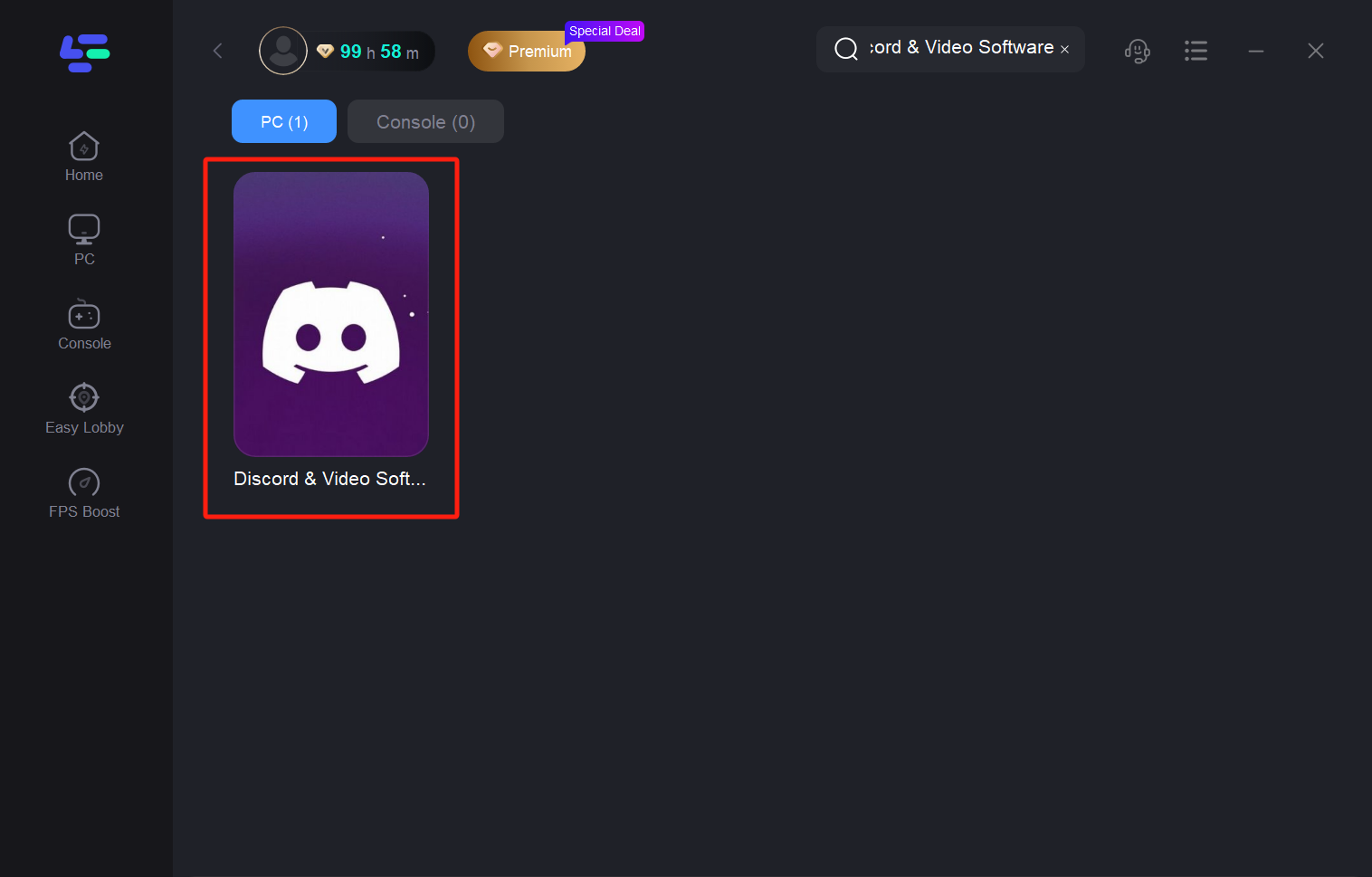This screenshot has height=877, width=1372.
Task: Open the Home section in the sidebar
Action: [84, 157]
